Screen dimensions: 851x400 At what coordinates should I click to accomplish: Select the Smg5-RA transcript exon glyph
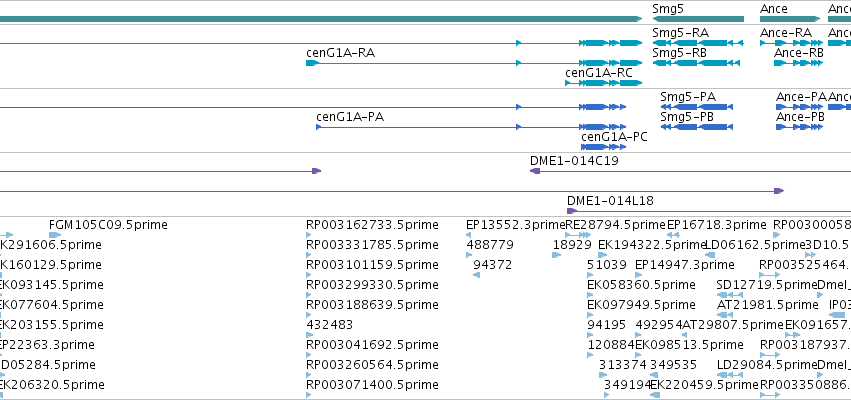pyautogui.click(x=697, y=43)
